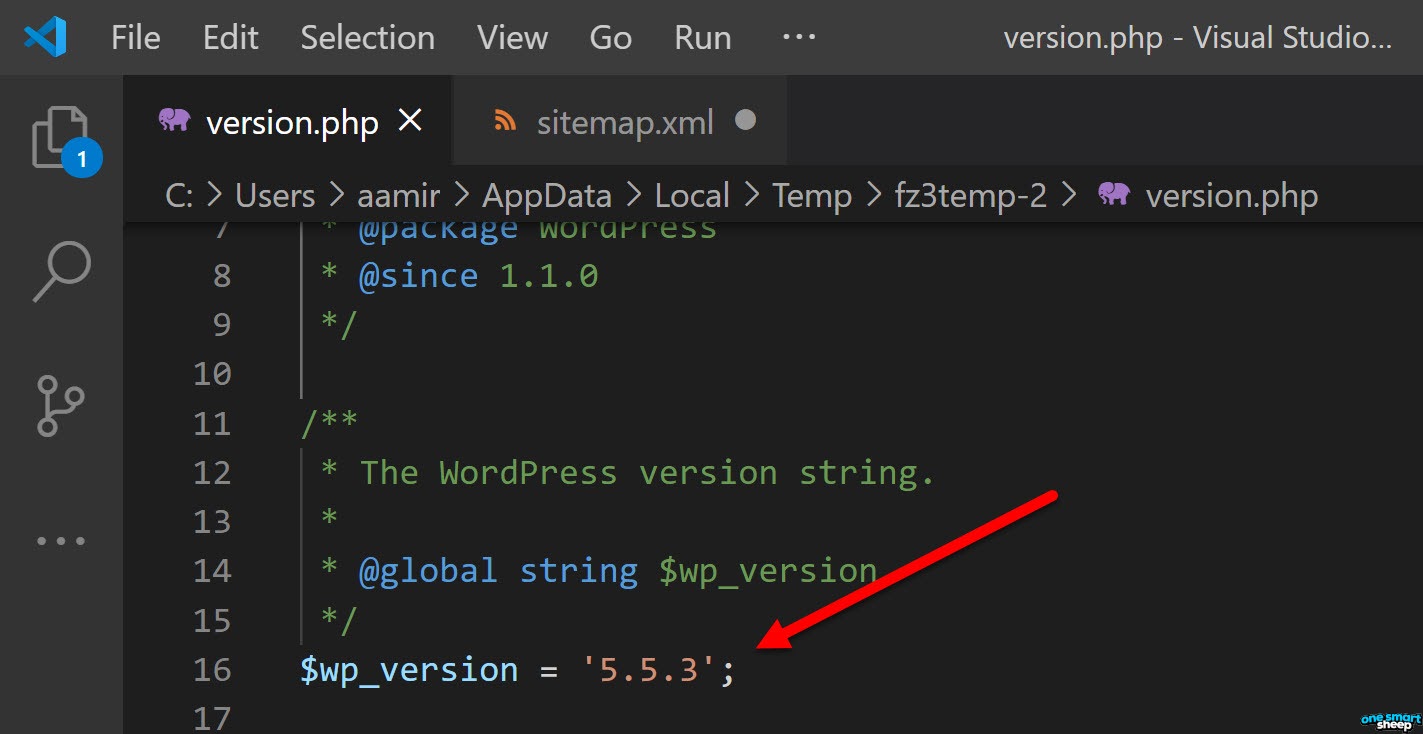
Task: Open the View menu
Action: (x=512, y=38)
